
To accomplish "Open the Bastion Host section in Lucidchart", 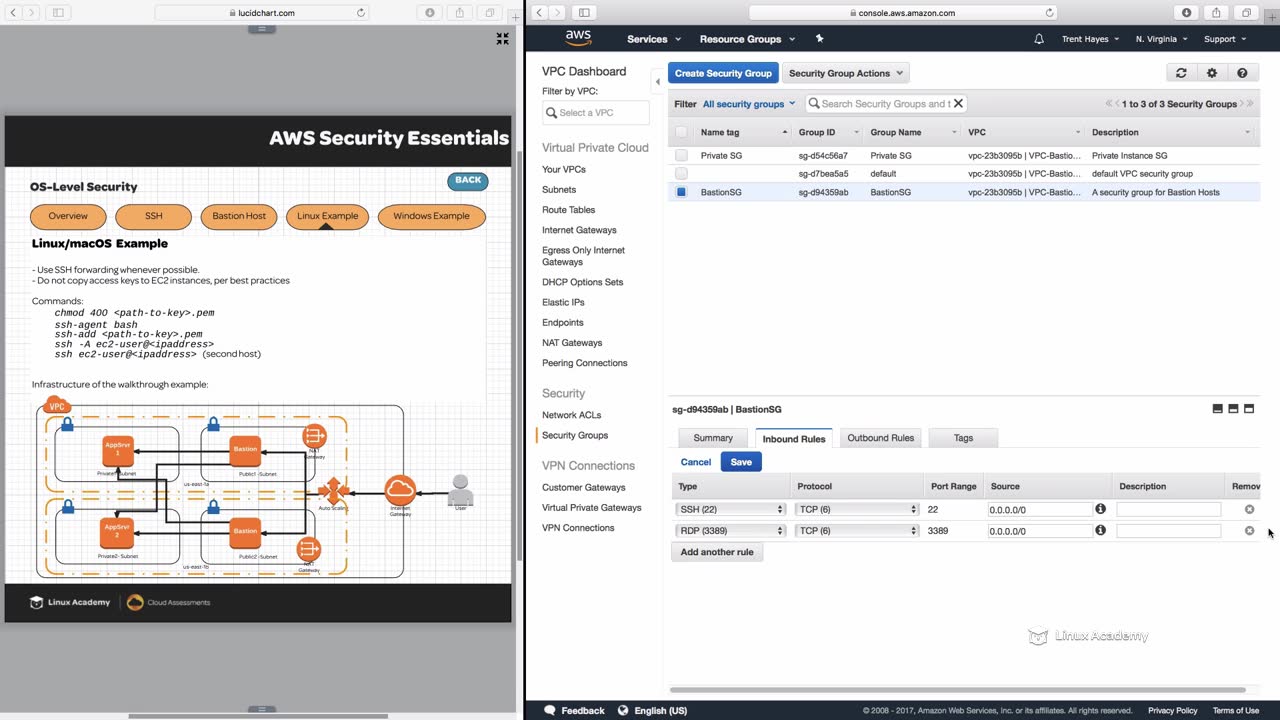I will [x=239, y=216].
